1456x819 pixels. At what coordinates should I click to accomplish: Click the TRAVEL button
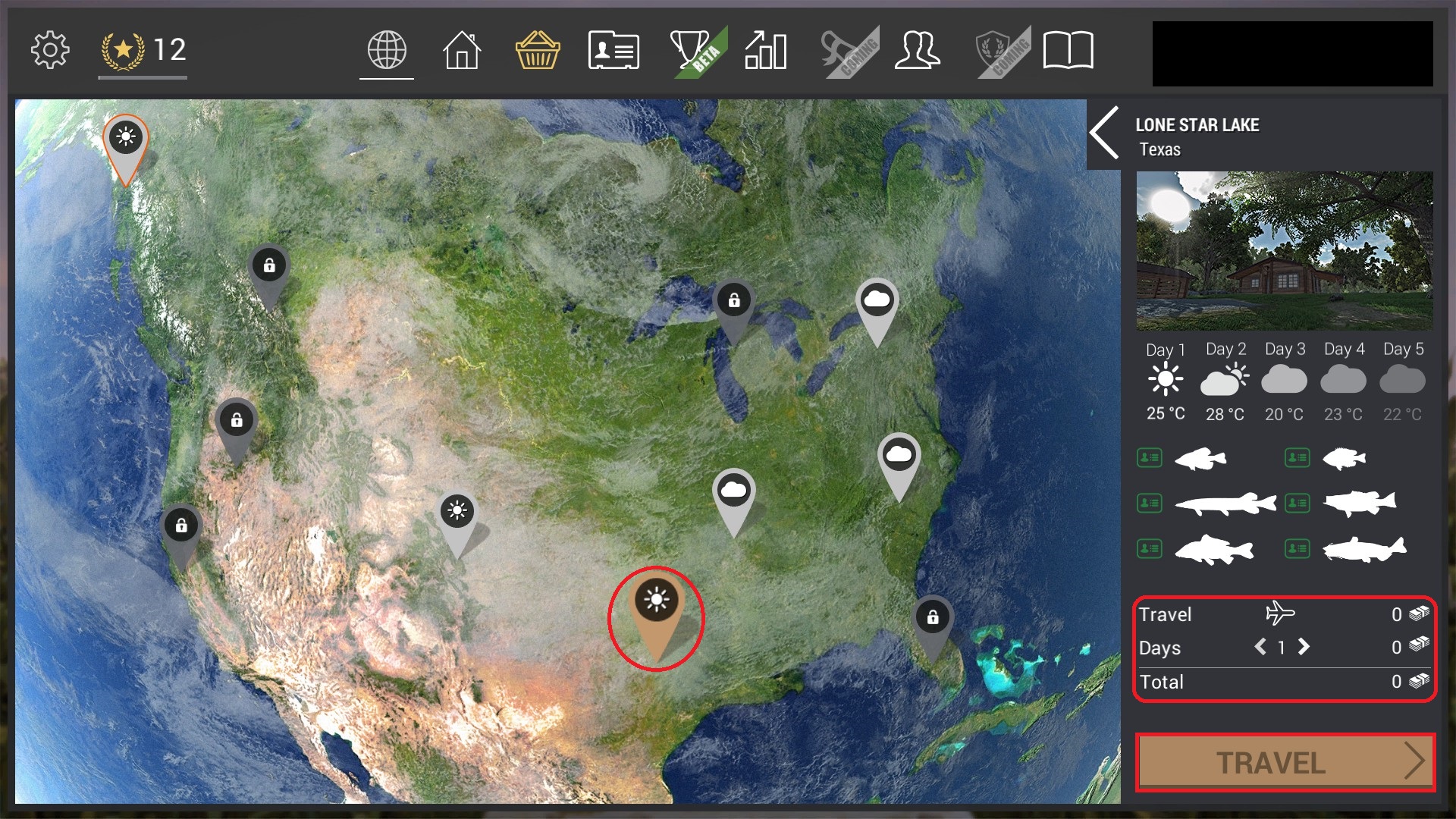click(1285, 762)
